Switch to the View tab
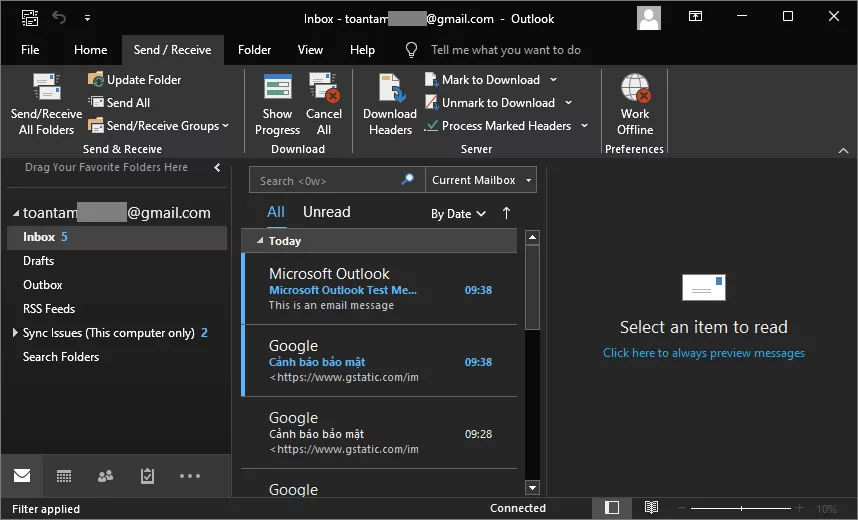 point(310,50)
